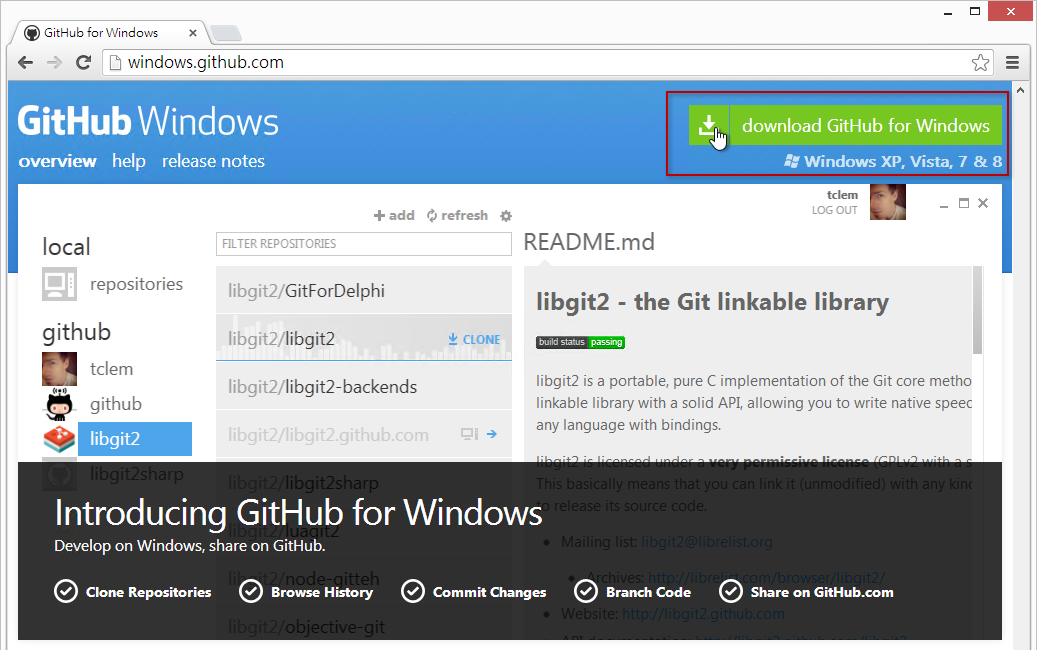Click the tclem avatar in sidebar
This screenshot has height=650, width=1037.
click(59, 369)
